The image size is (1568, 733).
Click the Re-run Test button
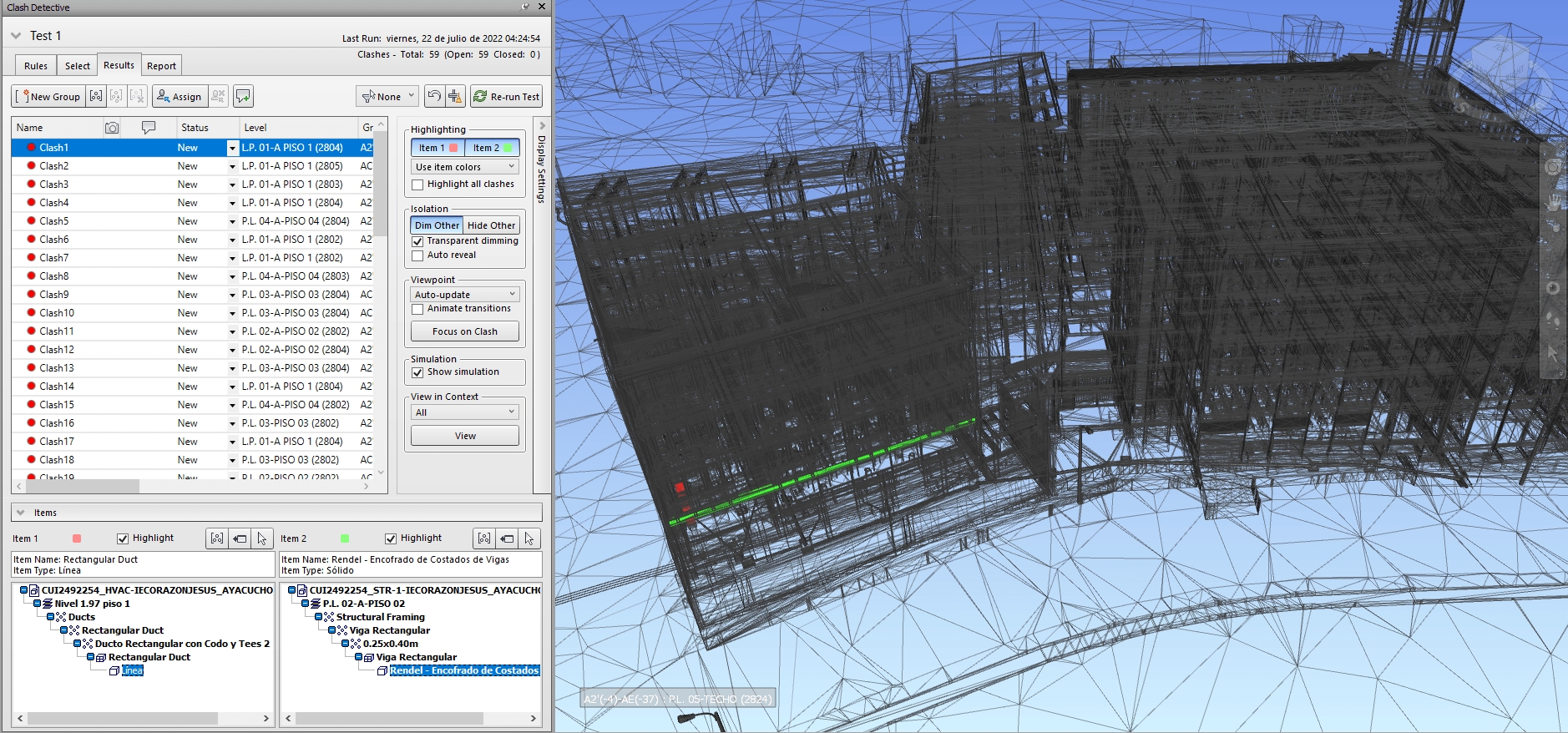[506, 97]
